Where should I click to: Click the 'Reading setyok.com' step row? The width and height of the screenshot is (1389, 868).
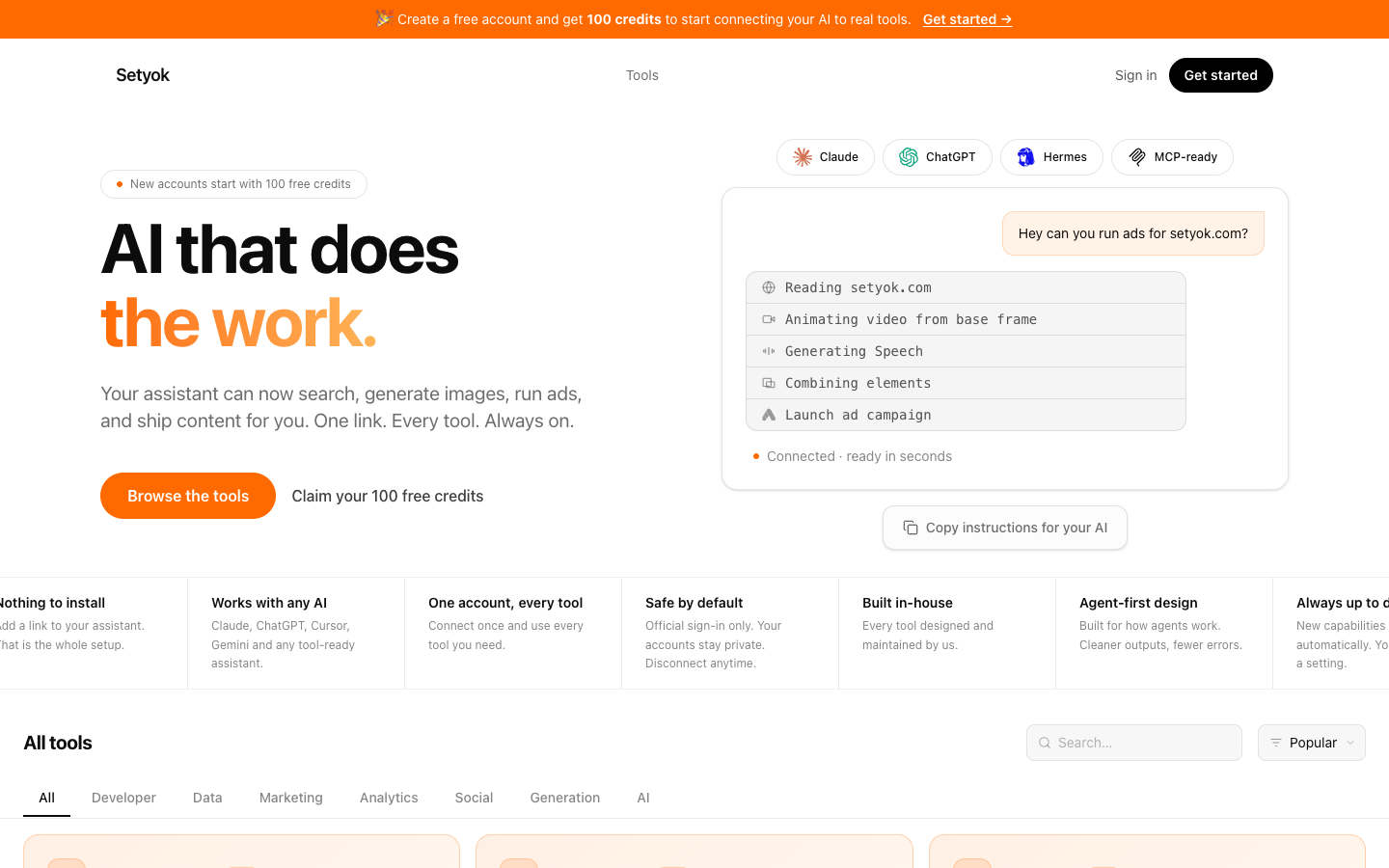pos(966,287)
